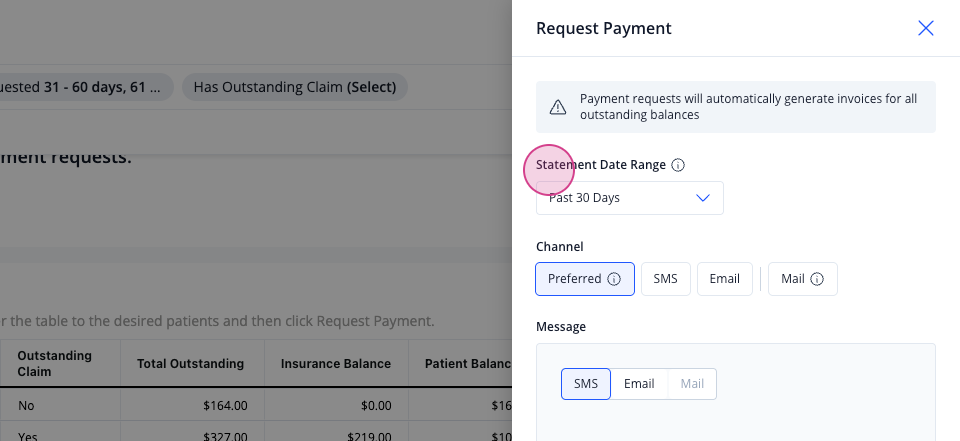Select the SMS channel option

[x=666, y=279]
